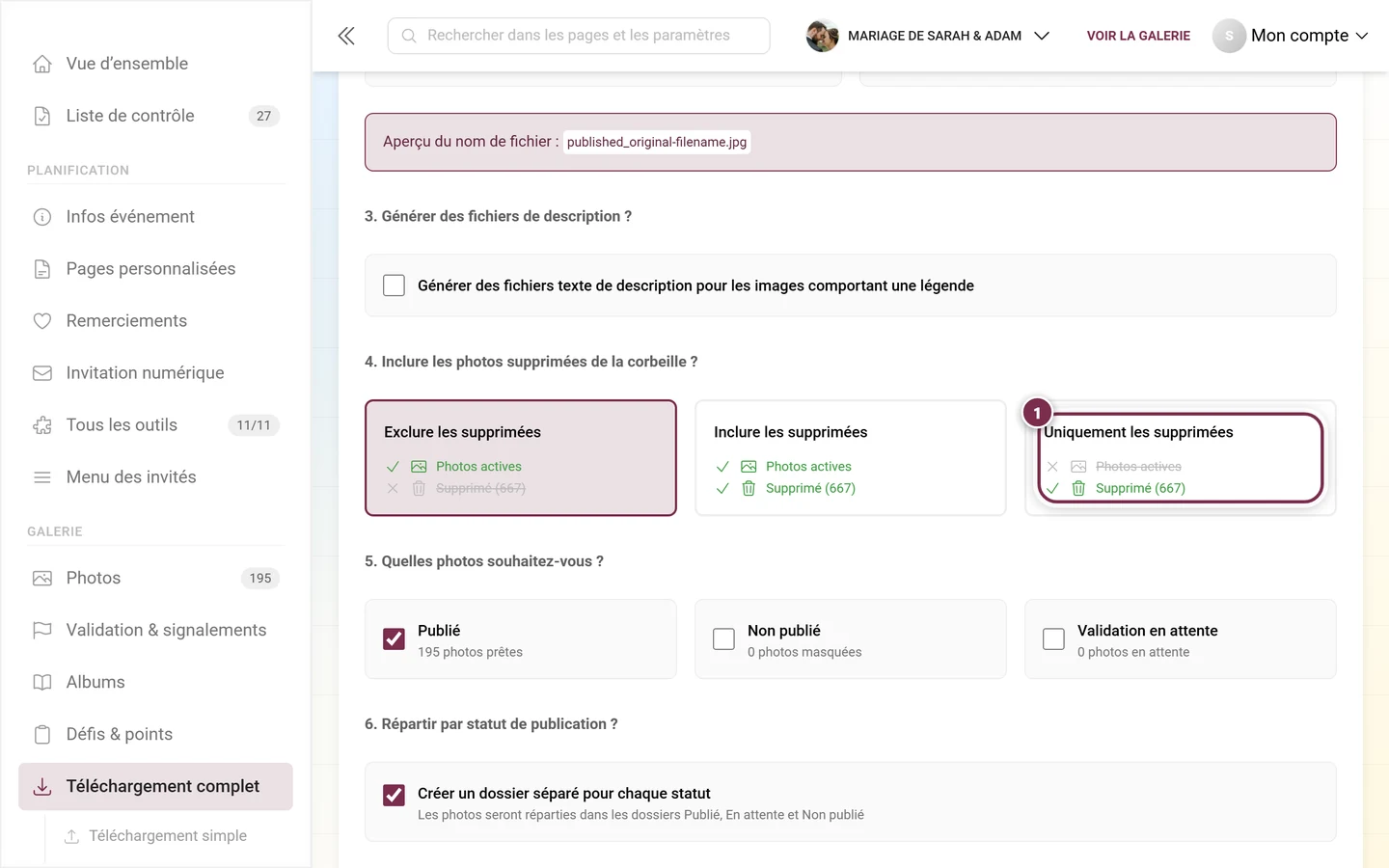The image size is (1389, 868).
Task: Collapse the sidebar with double-chevron icon
Action: click(x=346, y=36)
